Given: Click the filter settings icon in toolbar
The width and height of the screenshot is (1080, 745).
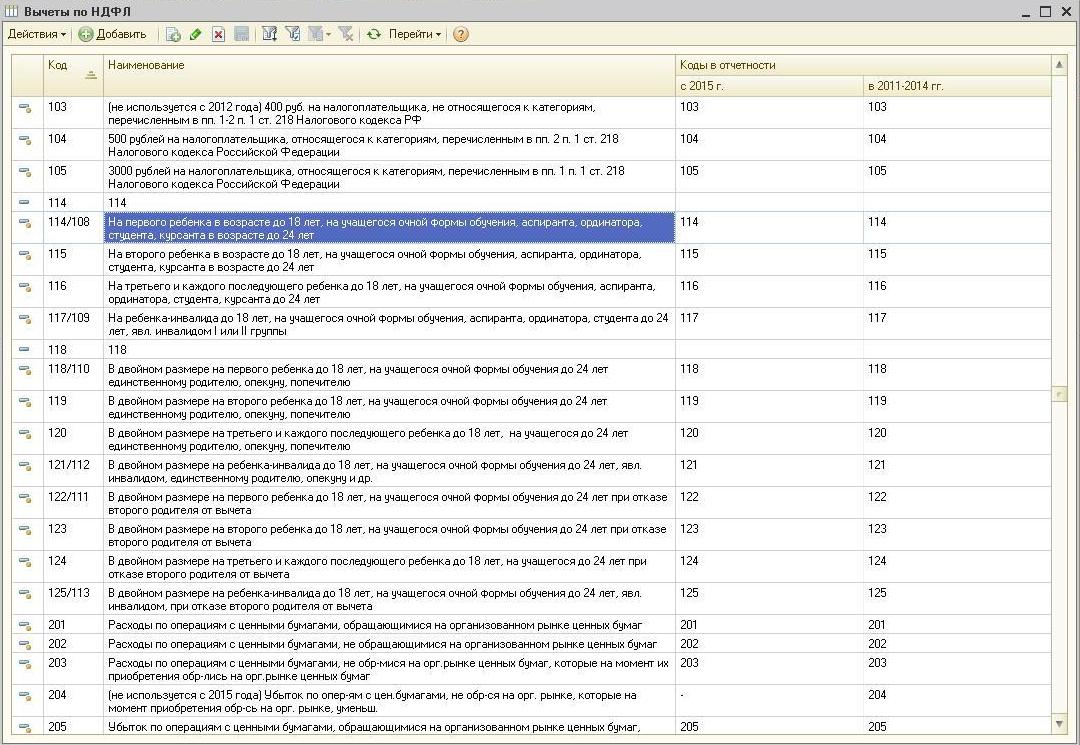Looking at the screenshot, I should click(269, 34).
